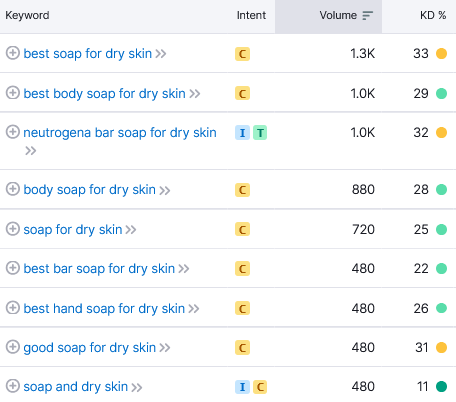Select volume value 880
456x402 pixels.
click(363, 190)
